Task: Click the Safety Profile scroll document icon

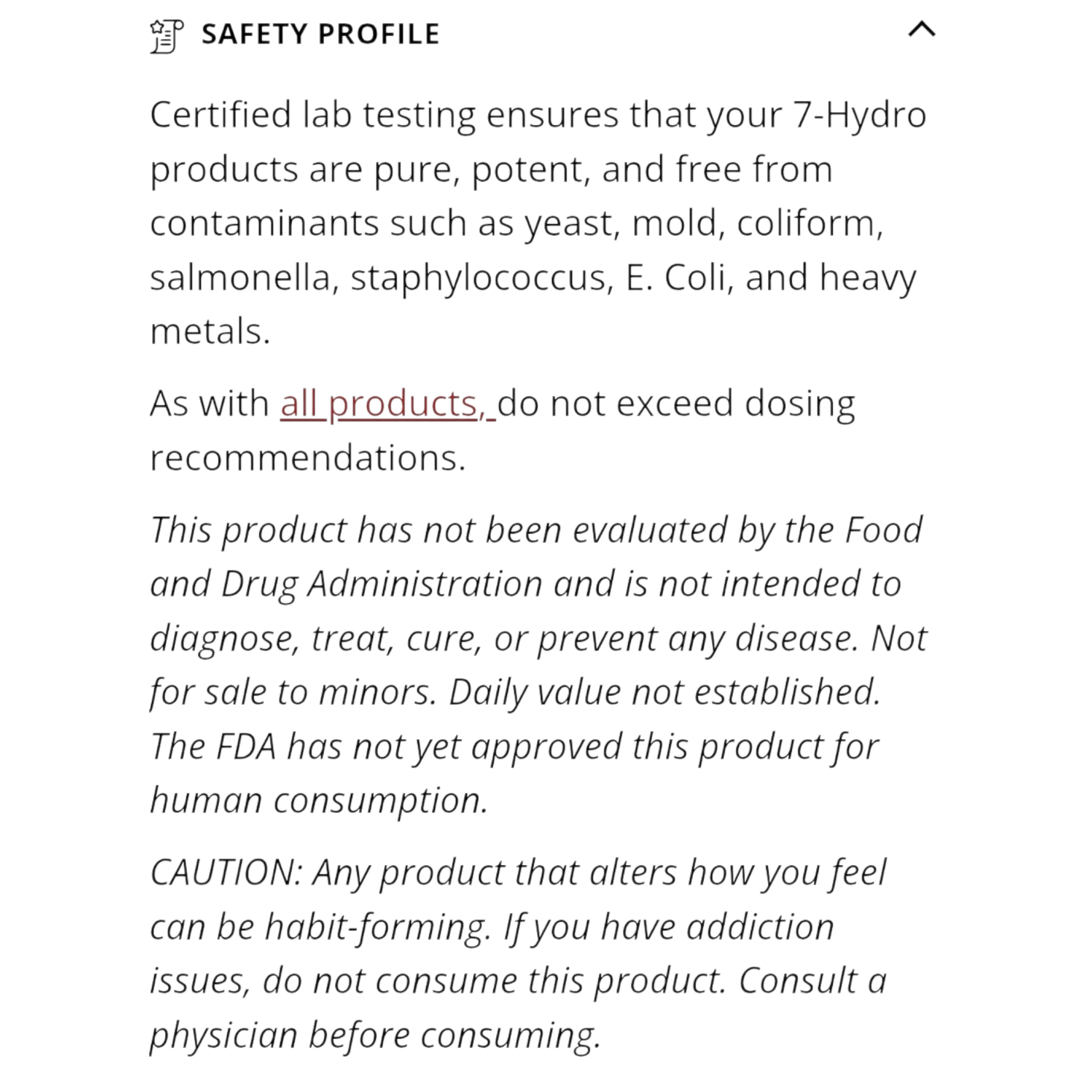Action: 167,36
